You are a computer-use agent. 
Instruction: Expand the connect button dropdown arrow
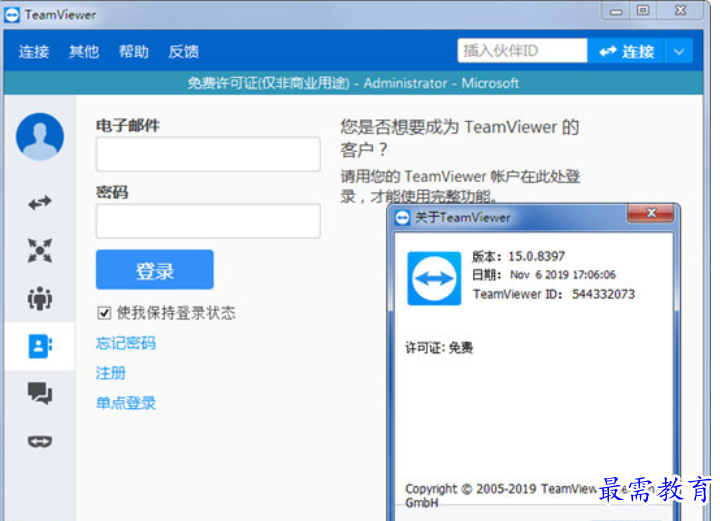pos(679,51)
